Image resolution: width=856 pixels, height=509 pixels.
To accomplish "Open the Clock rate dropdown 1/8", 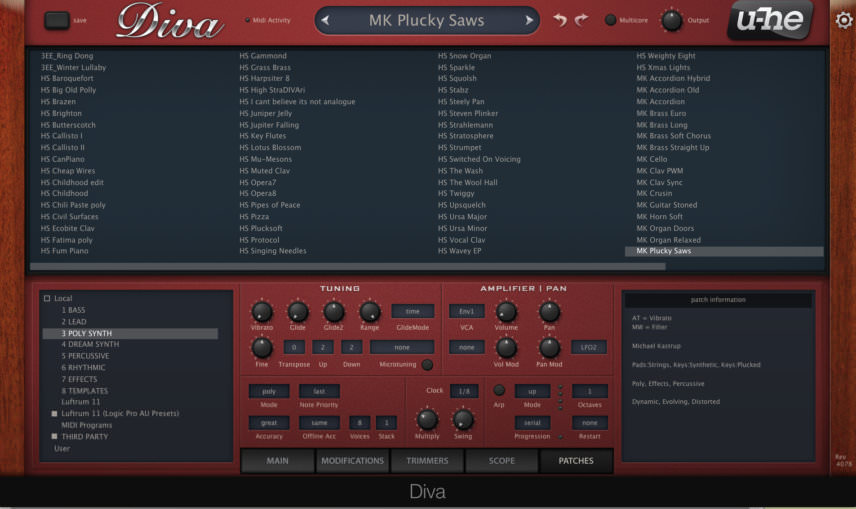I will pos(464,391).
